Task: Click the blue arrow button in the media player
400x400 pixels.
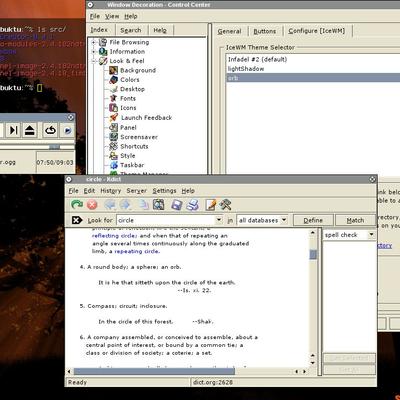Action: [67, 130]
